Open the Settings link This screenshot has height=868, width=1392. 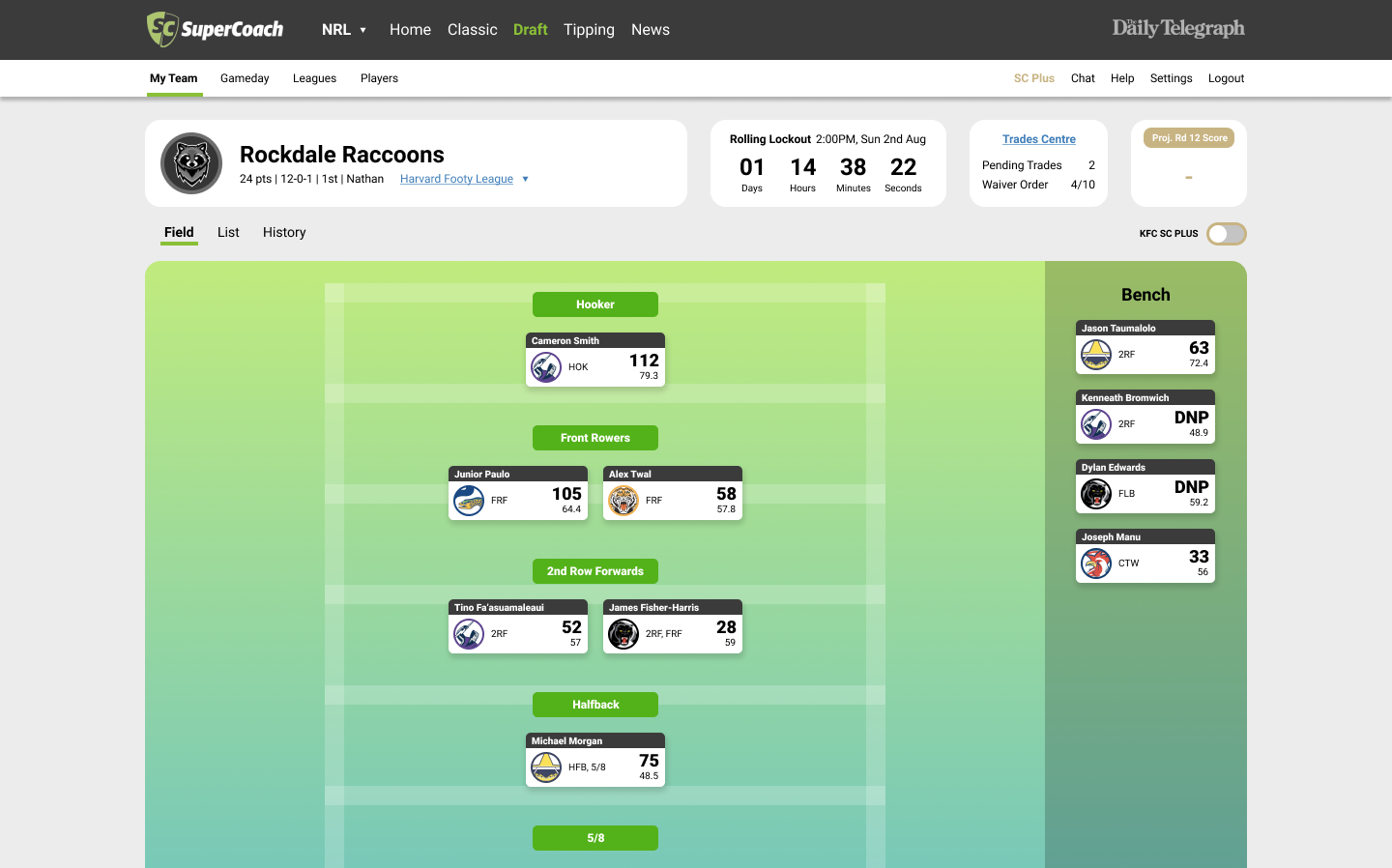[1172, 78]
